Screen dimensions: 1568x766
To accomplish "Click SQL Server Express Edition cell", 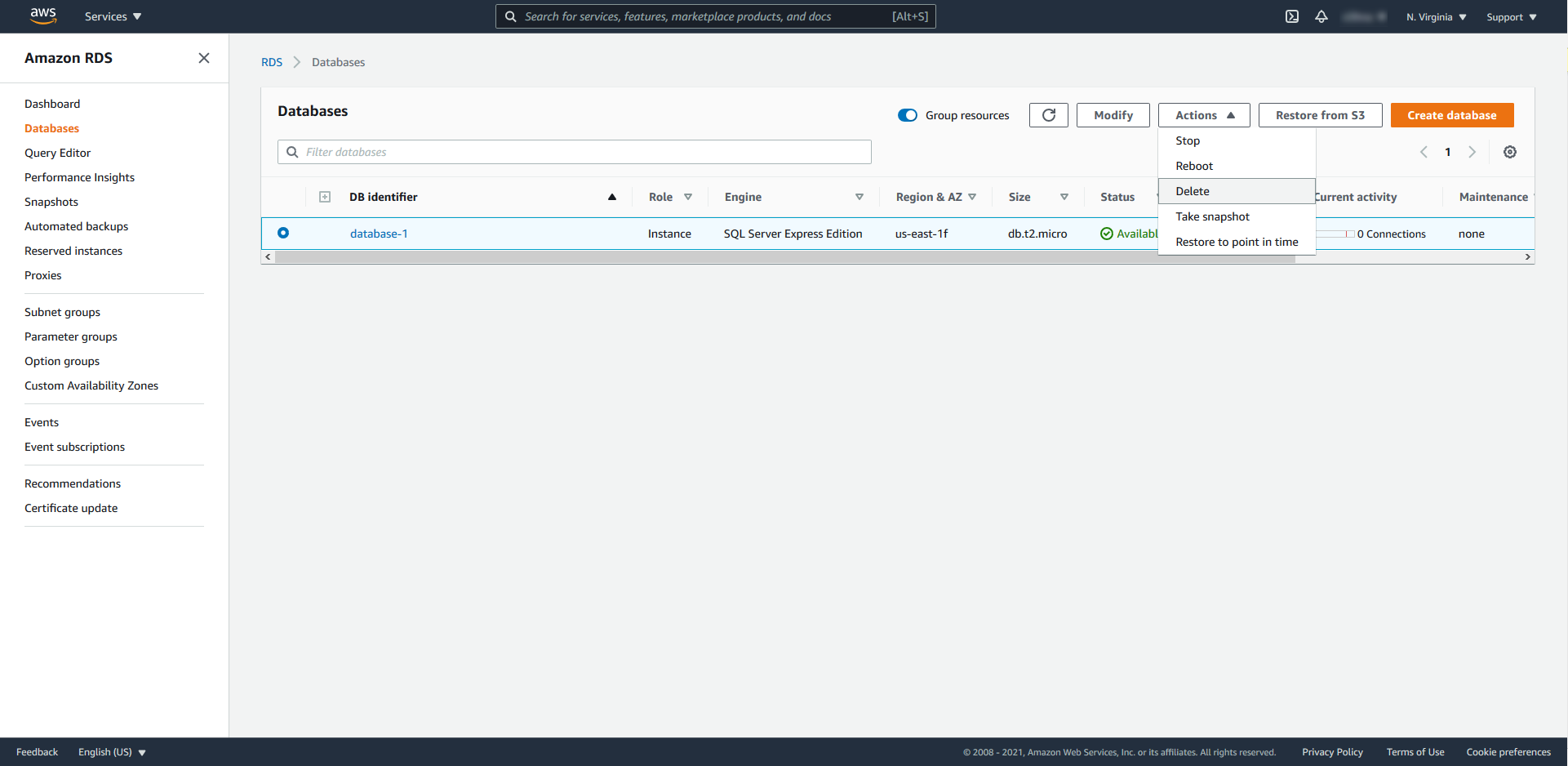I will point(793,234).
